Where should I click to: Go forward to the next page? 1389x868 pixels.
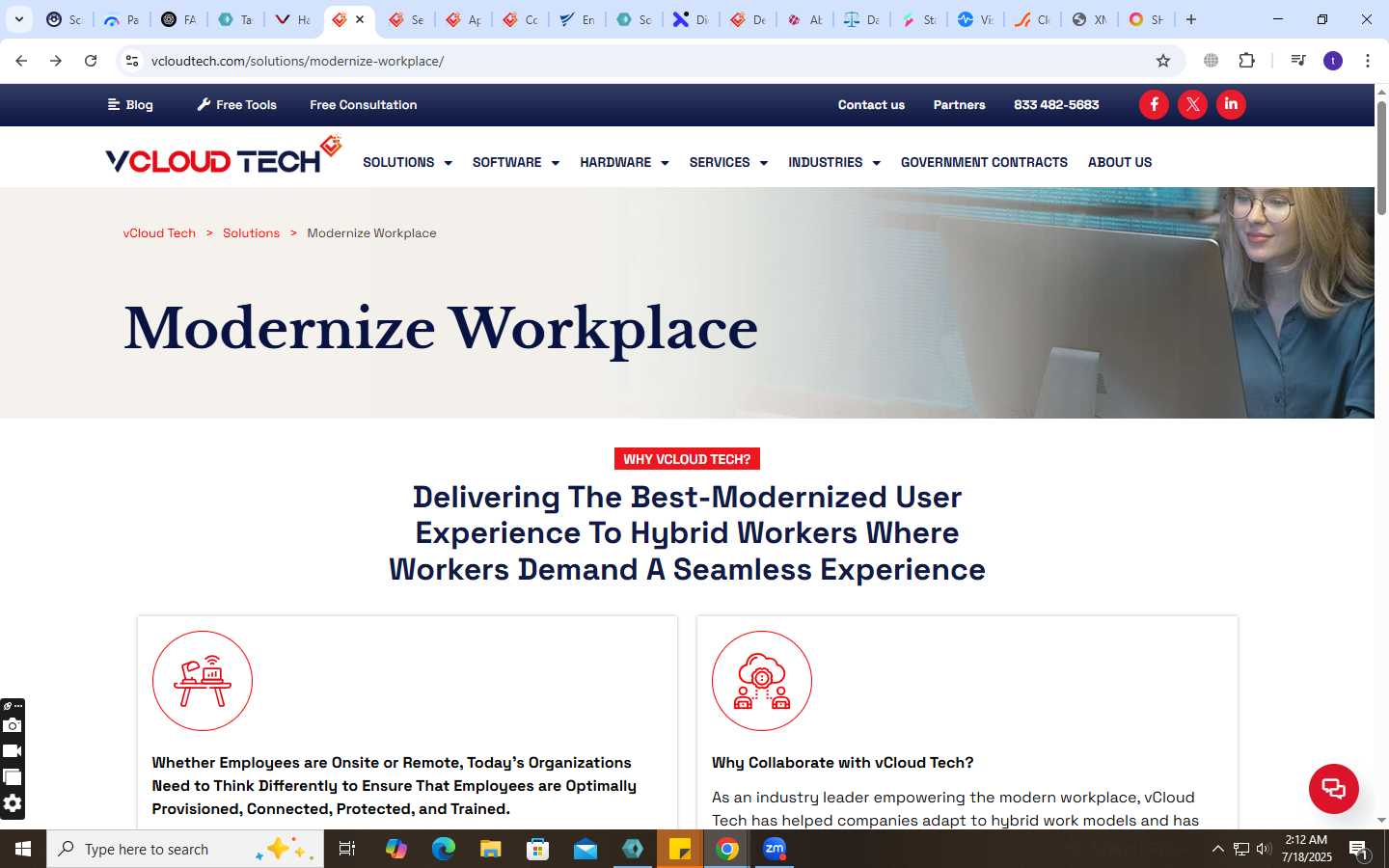point(56,61)
